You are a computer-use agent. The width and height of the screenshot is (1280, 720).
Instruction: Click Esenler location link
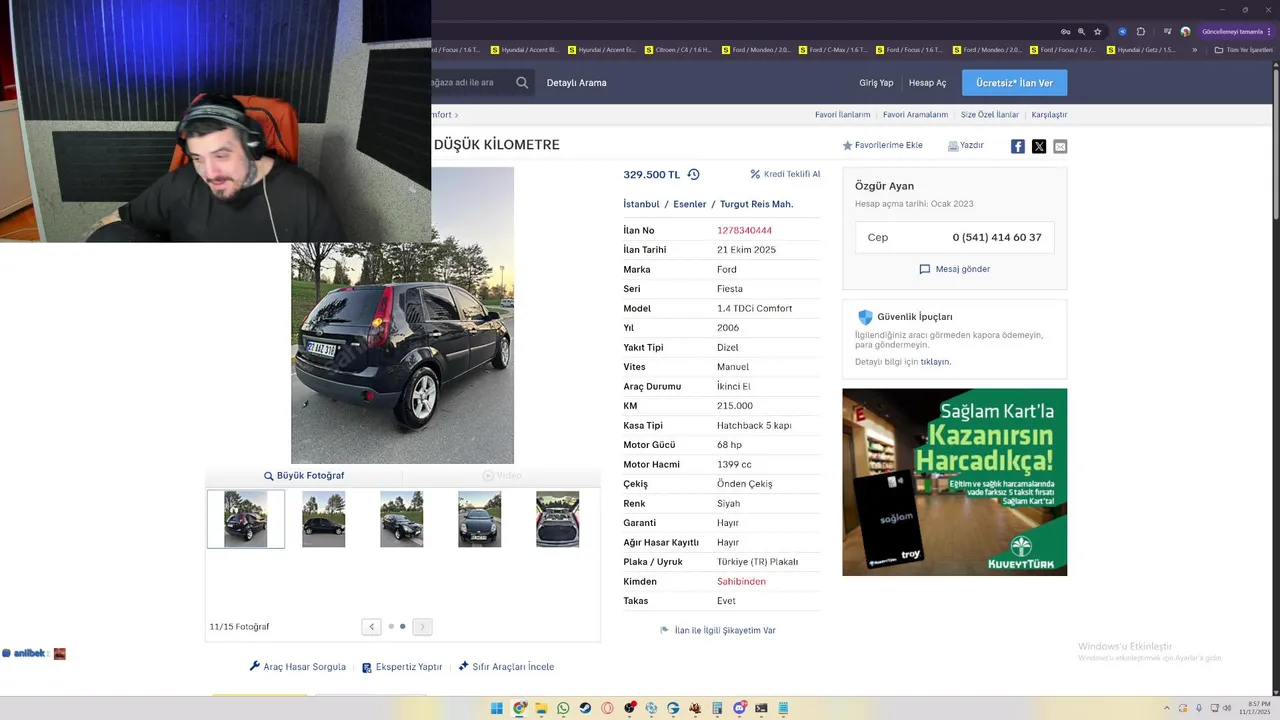pos(690,204)
